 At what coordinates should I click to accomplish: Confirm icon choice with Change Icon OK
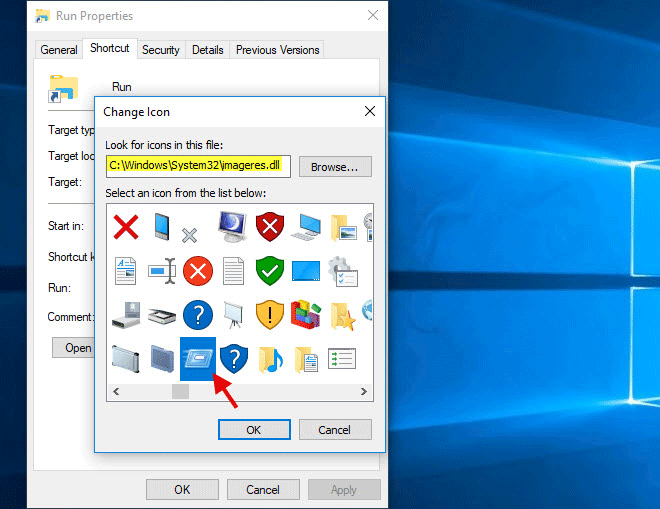(x=254, y=429)
